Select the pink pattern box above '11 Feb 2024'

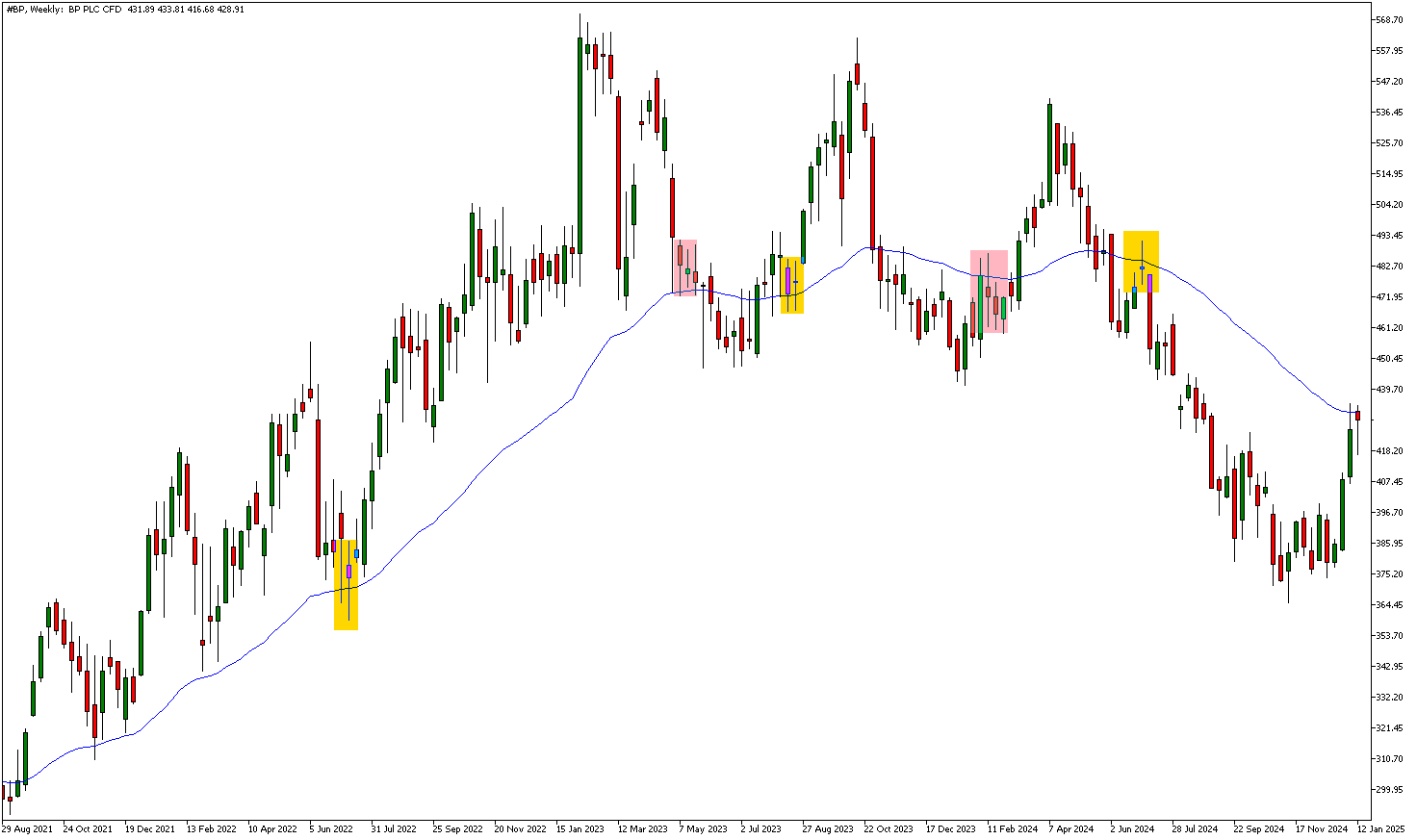pos(989,292)
